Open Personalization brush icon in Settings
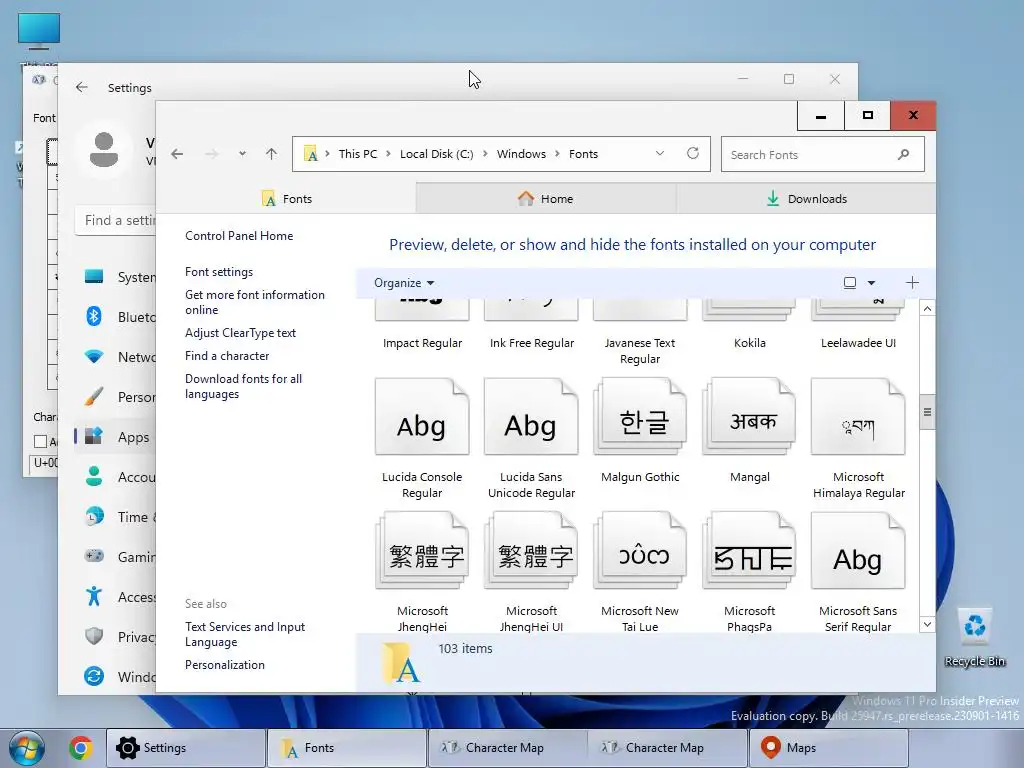Screen dimensions: 1024x768 tap(94, 396)
